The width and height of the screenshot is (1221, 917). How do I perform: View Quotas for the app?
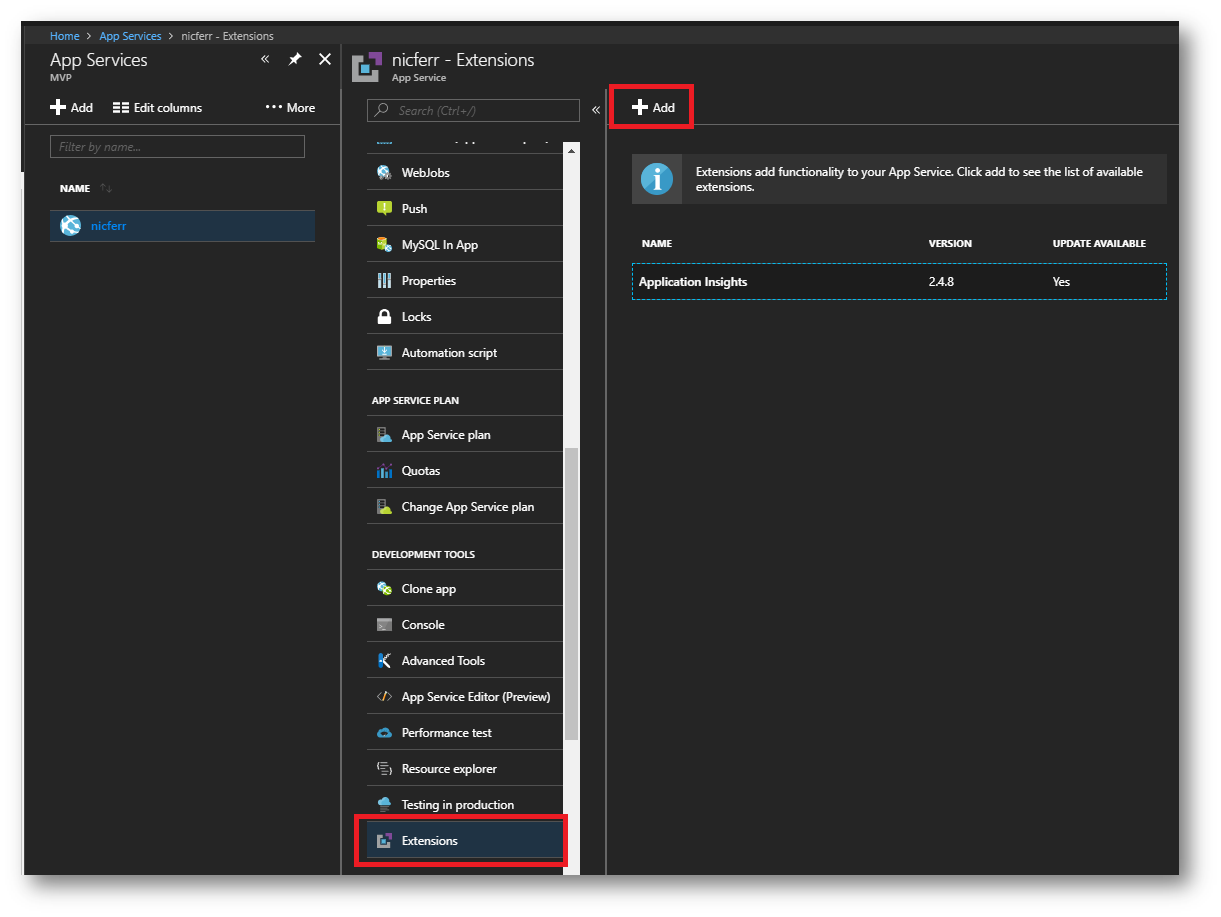pyautogui.click(x=465, y=471)
